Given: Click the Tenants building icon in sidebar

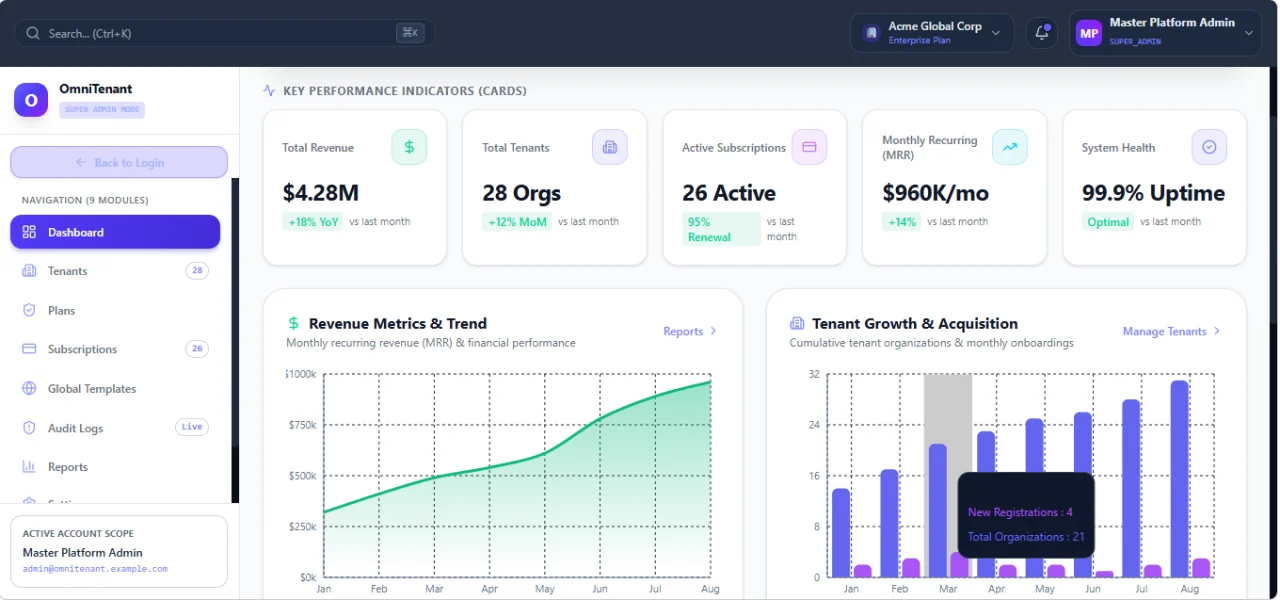Looking at the screenshot, I should pos(29,271).
